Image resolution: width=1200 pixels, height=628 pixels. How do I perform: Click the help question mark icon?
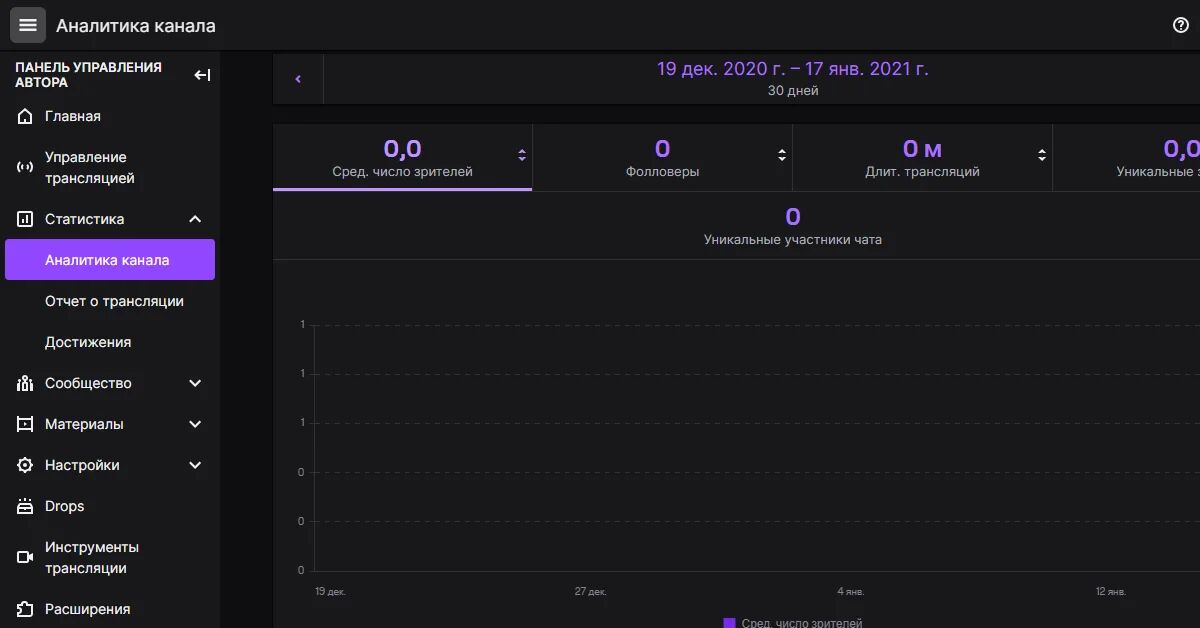(1180, 25)
